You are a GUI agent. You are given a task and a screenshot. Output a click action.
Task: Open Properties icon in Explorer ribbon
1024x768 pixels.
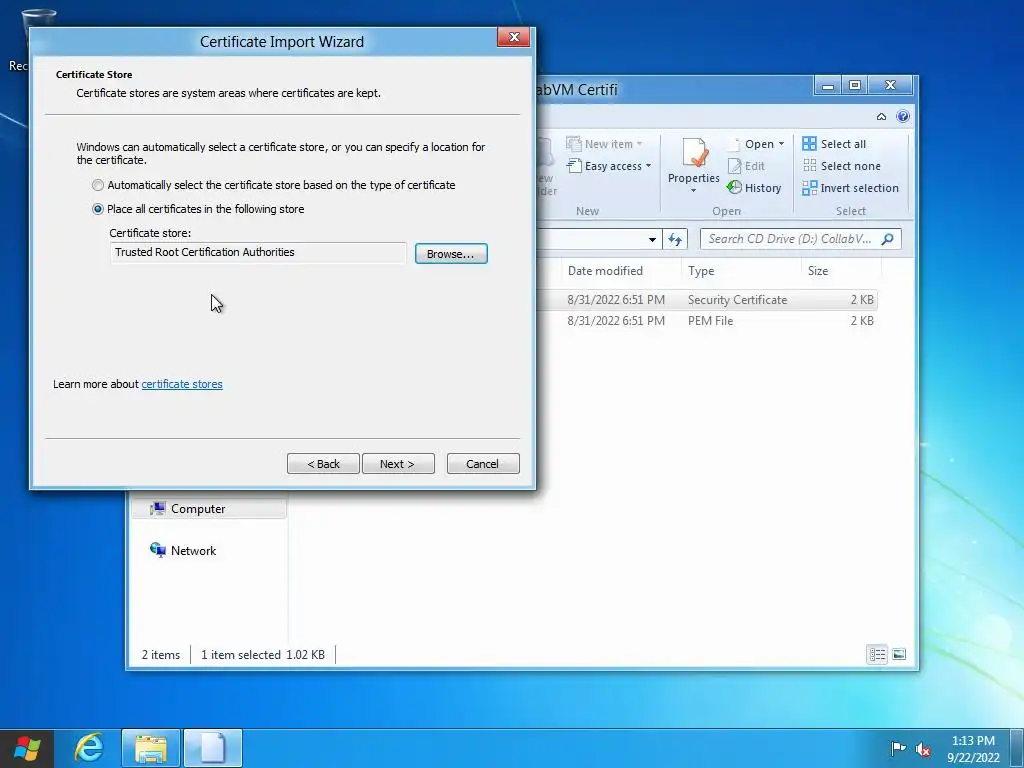(x=694, y=153)
